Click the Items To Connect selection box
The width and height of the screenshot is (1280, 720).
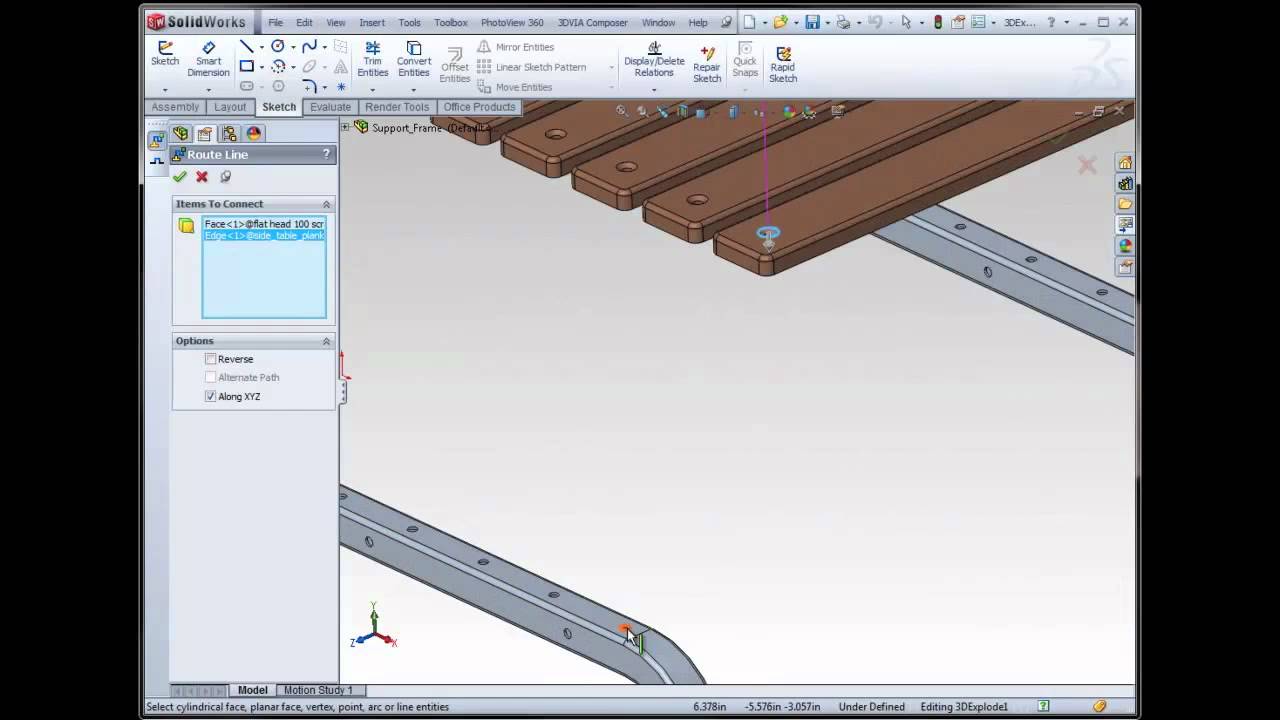[x=264, y=267]
